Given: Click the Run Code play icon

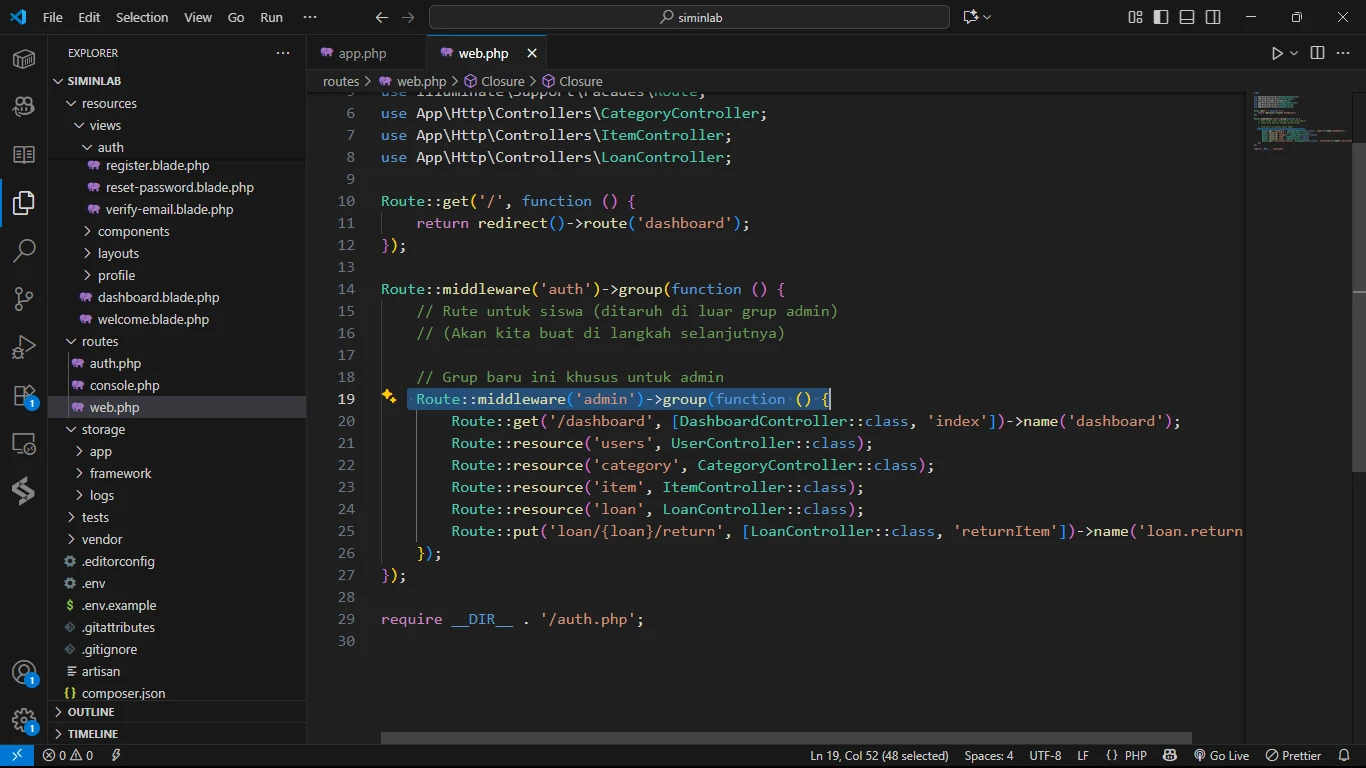Looking at the screenshot, I should pyautogui.click(x=1277, y=53).
